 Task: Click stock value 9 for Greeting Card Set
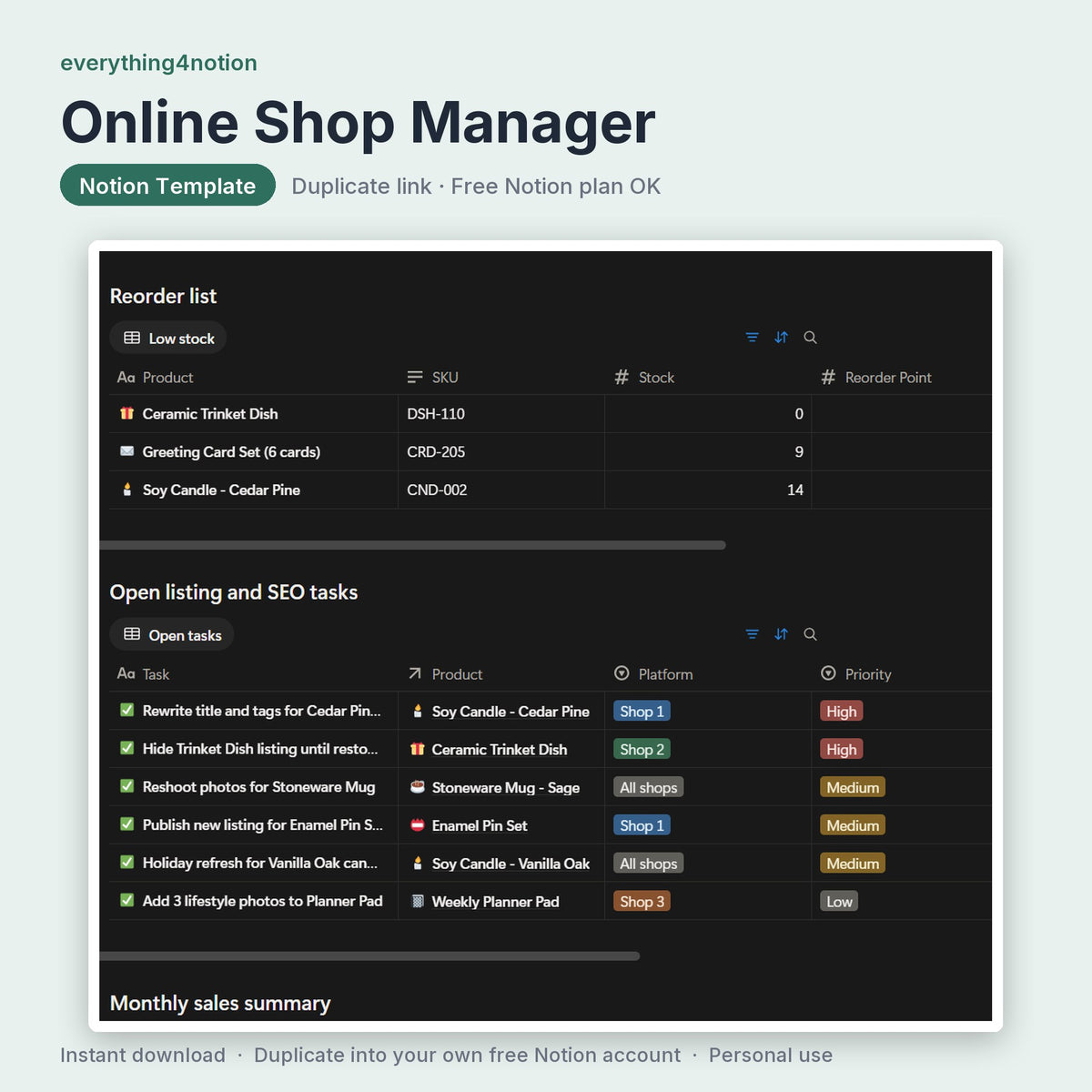(x=799, y=451)
